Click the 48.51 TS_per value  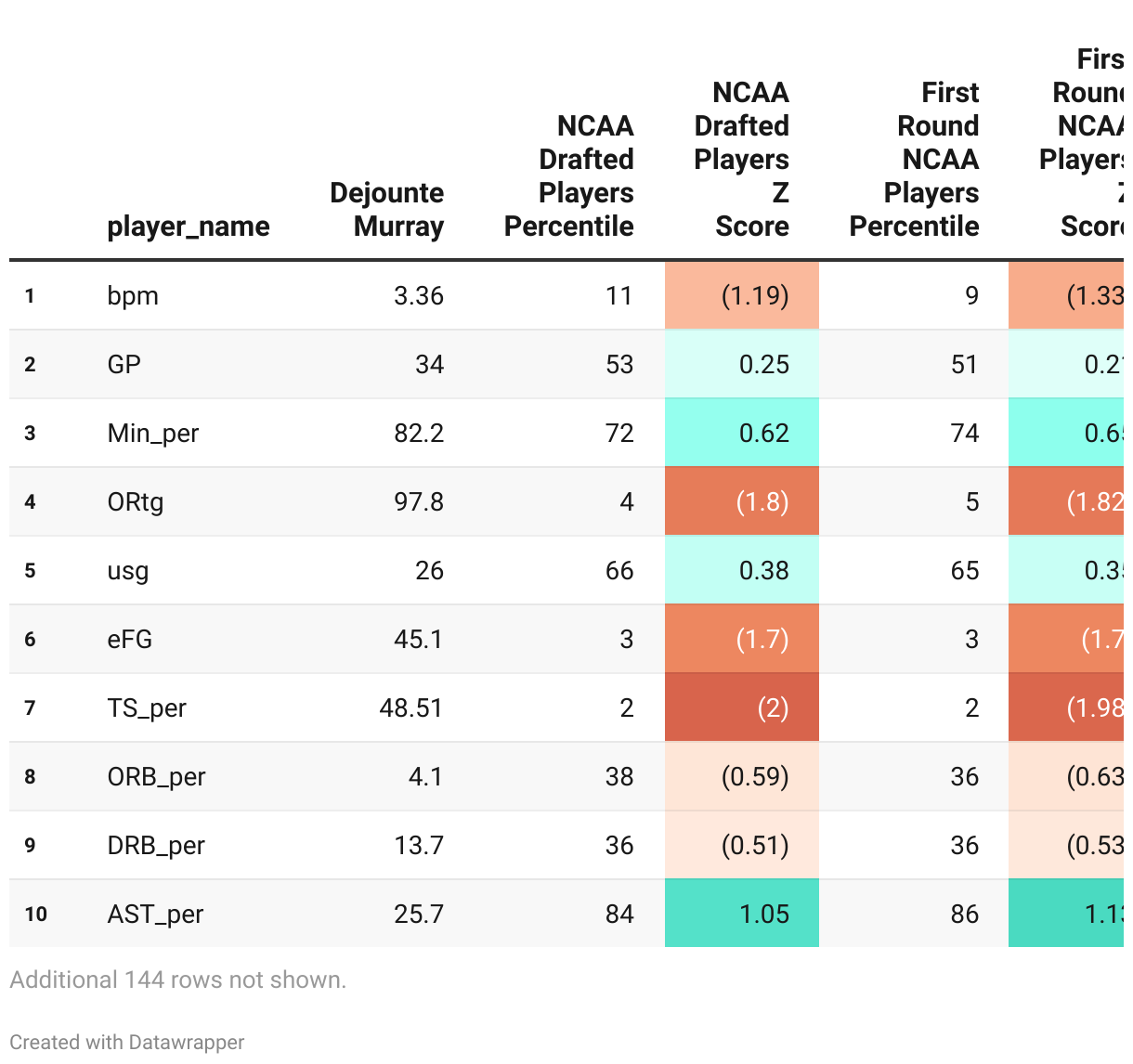411,708
